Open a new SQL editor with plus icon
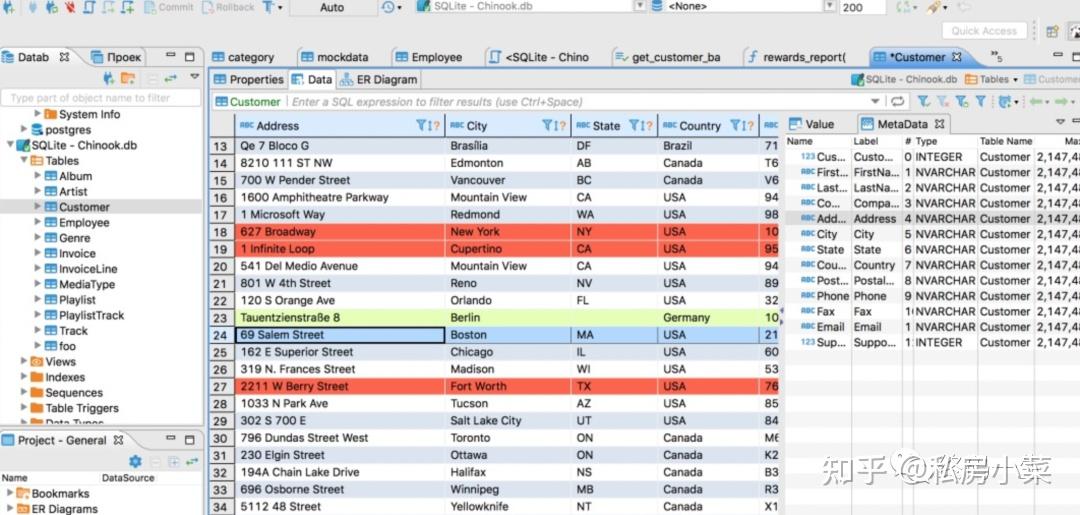Viewport: 1080px width, 515px height. click(127, 7)
